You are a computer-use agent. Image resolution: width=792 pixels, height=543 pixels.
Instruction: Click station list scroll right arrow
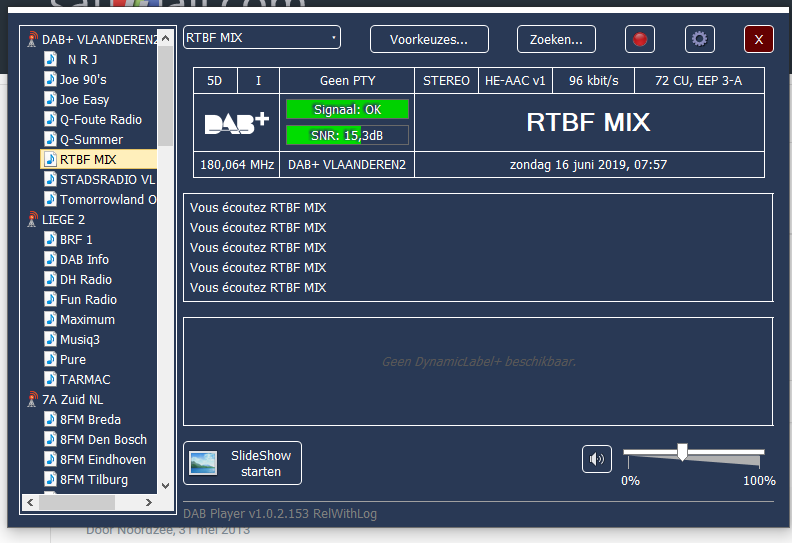point(148,502)
